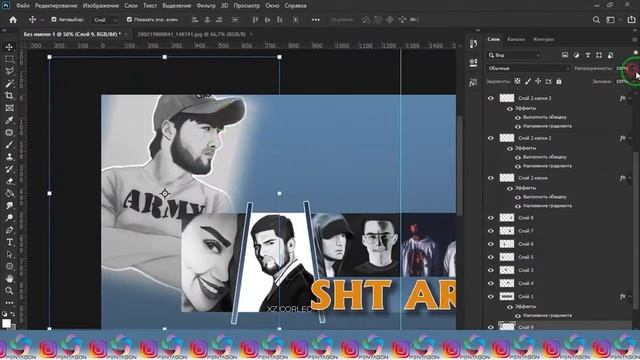Switch to the Контуры tab
This screenshot has width=640, height=360.
(x=543, y=39)
